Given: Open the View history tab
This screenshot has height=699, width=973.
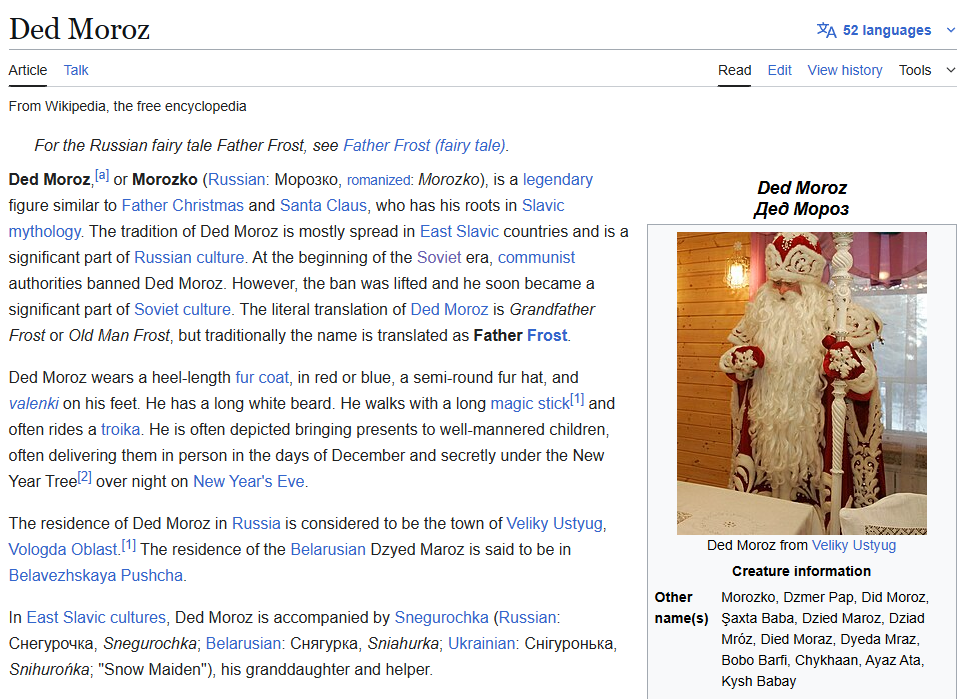Looking at the screenshot, I should tap(845, 70).
